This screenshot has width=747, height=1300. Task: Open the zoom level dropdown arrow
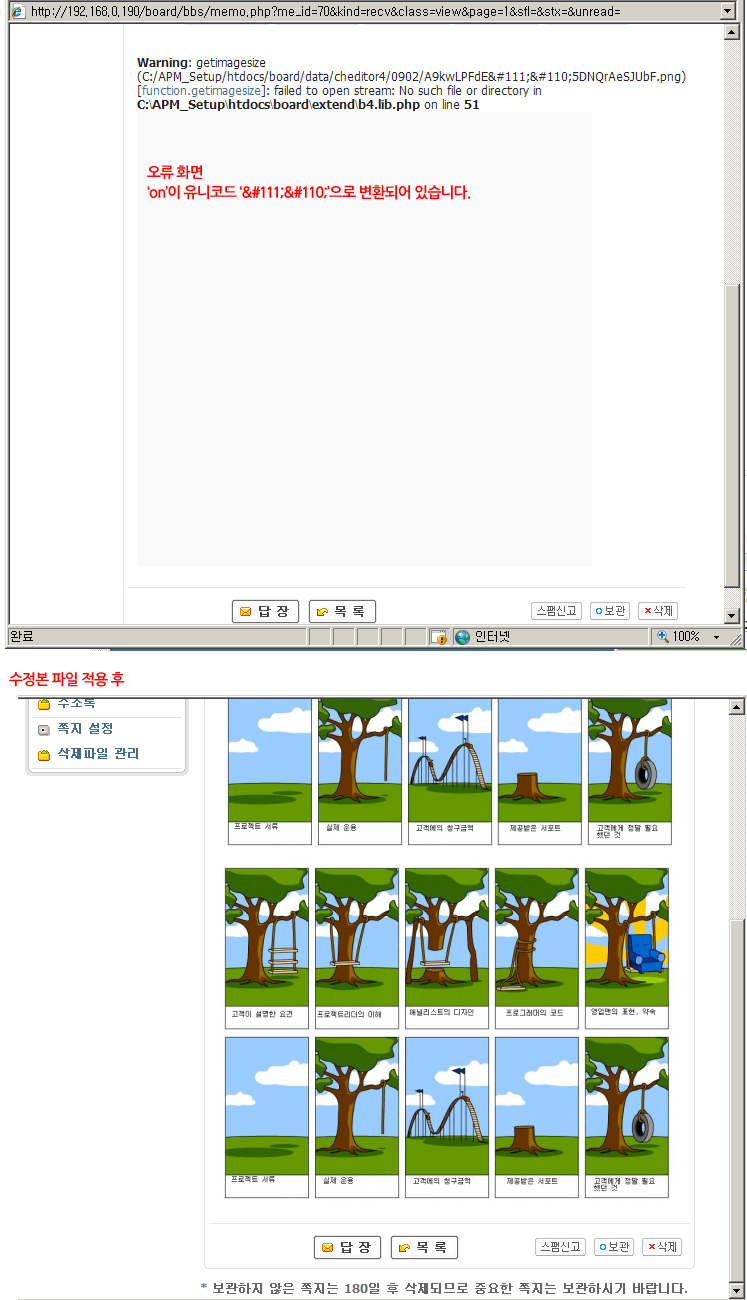pyautogui.click(x=716, y=637)
